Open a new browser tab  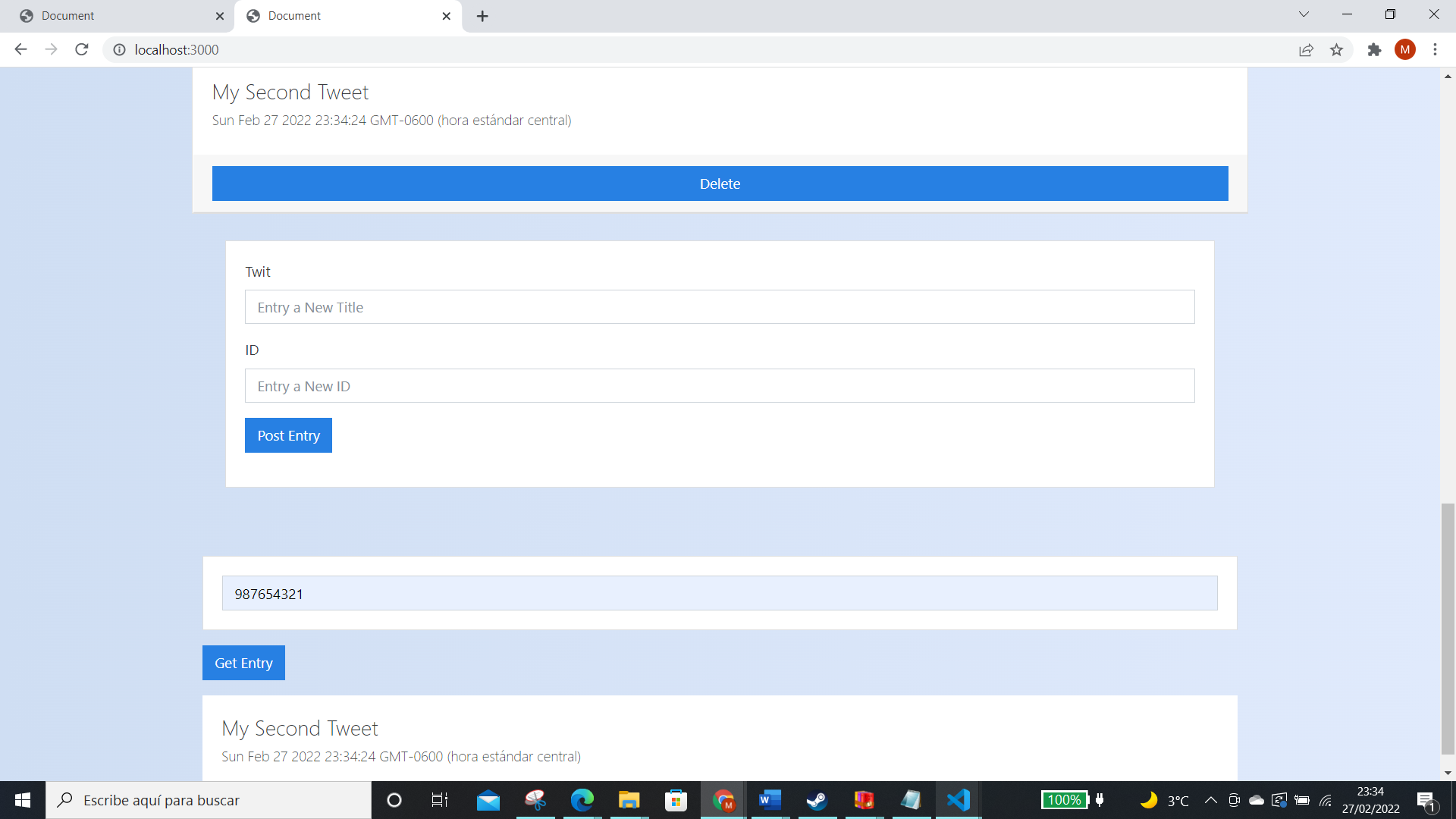pos(482,16)
